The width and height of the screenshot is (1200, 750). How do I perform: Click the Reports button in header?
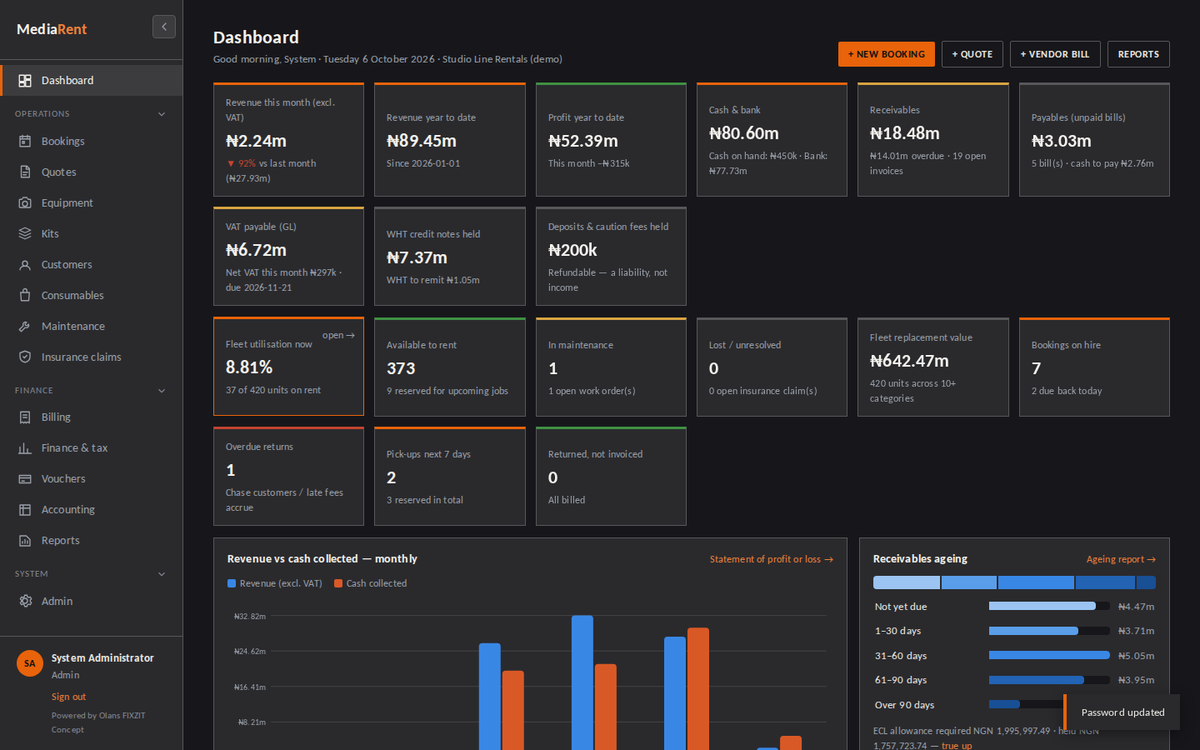1138,54
